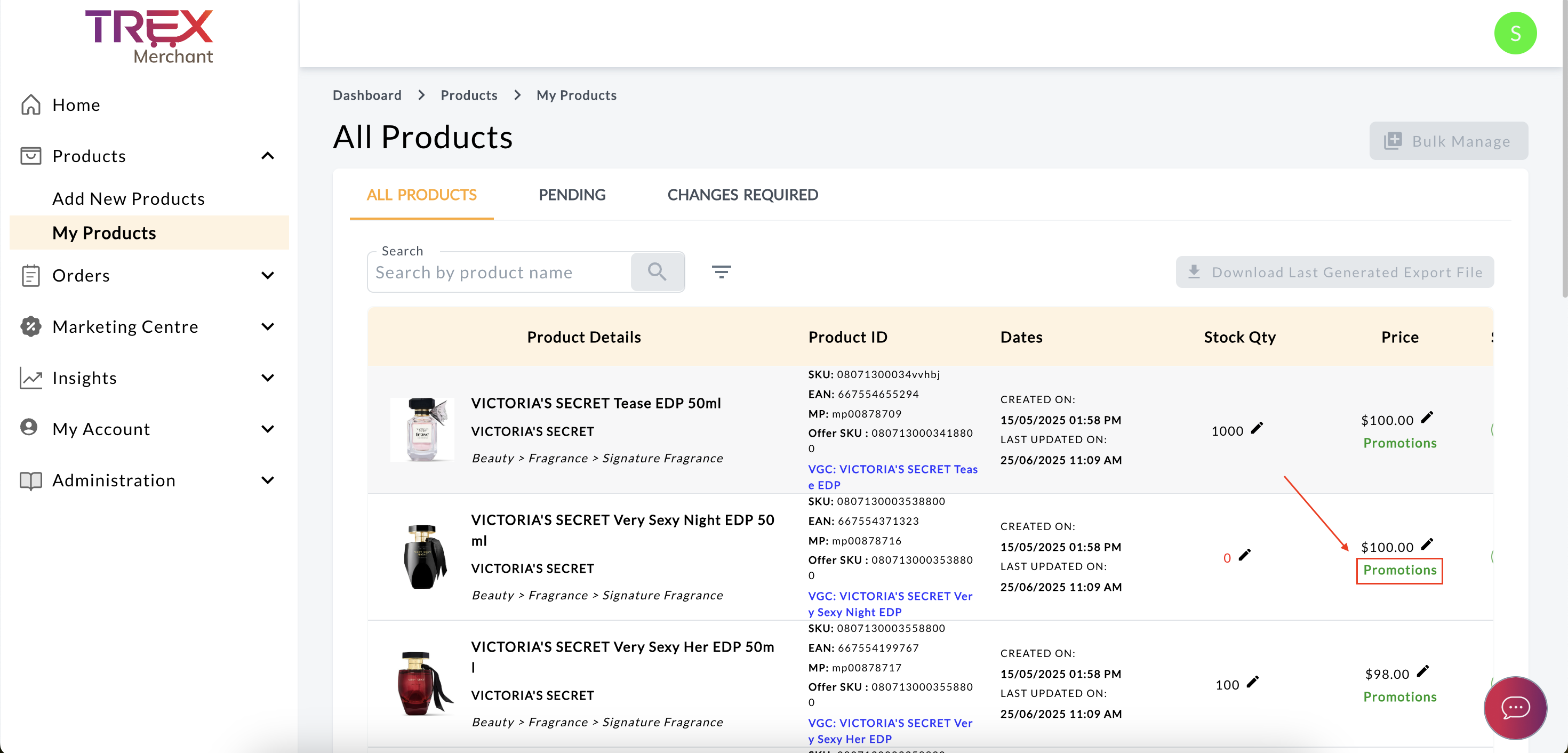Open VGC VICTORIA'S SECRET Tease EDP link
This screenshot has width=1568, height=753.
click(x=892, y=477)
